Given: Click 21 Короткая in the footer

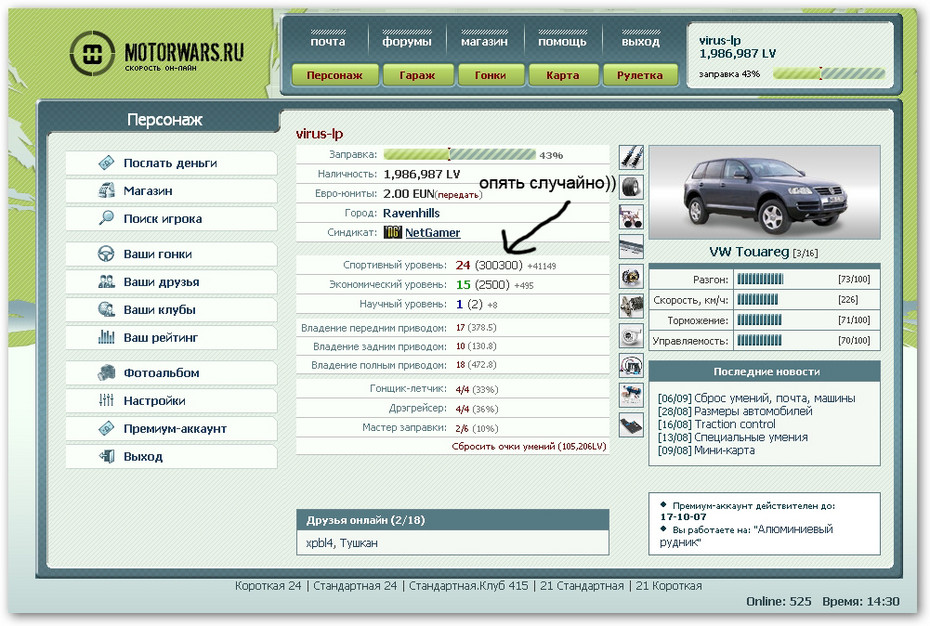Looking at the screenshot, I should (668, 586).
